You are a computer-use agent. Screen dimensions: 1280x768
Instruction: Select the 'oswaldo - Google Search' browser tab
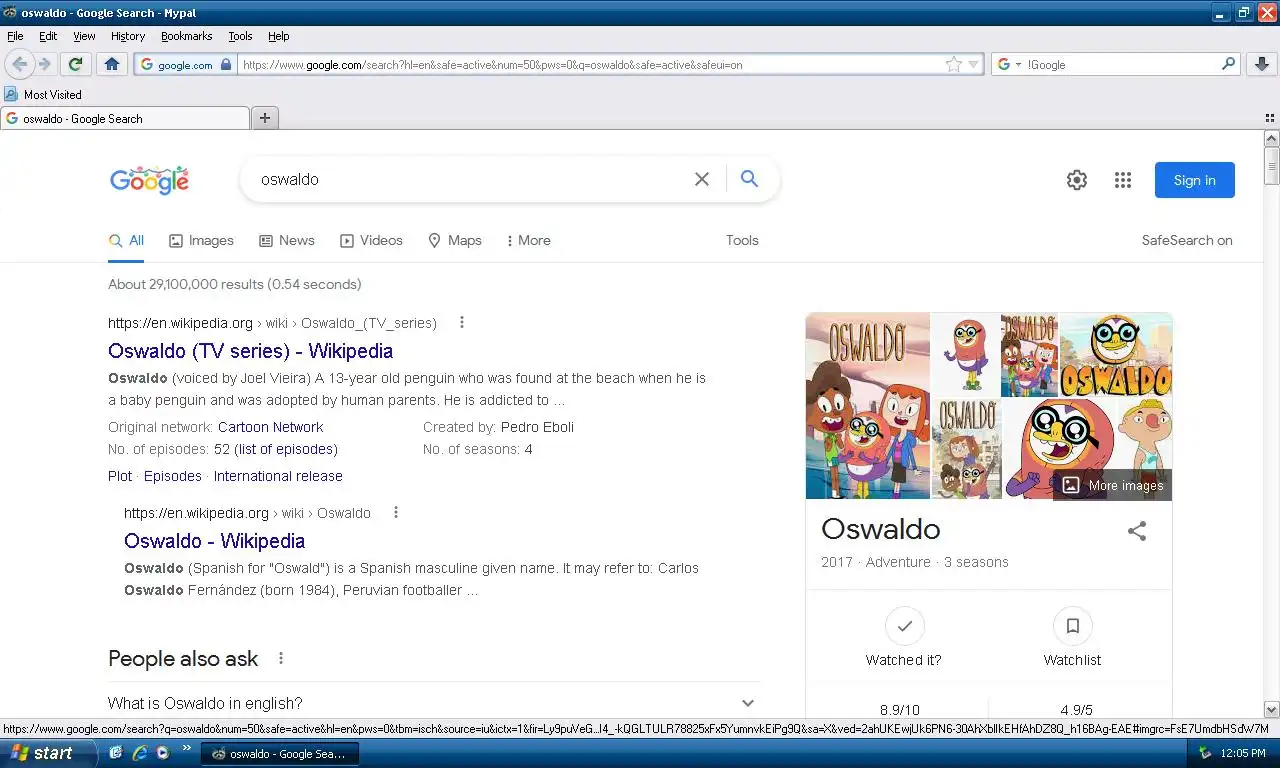[125, 118]
